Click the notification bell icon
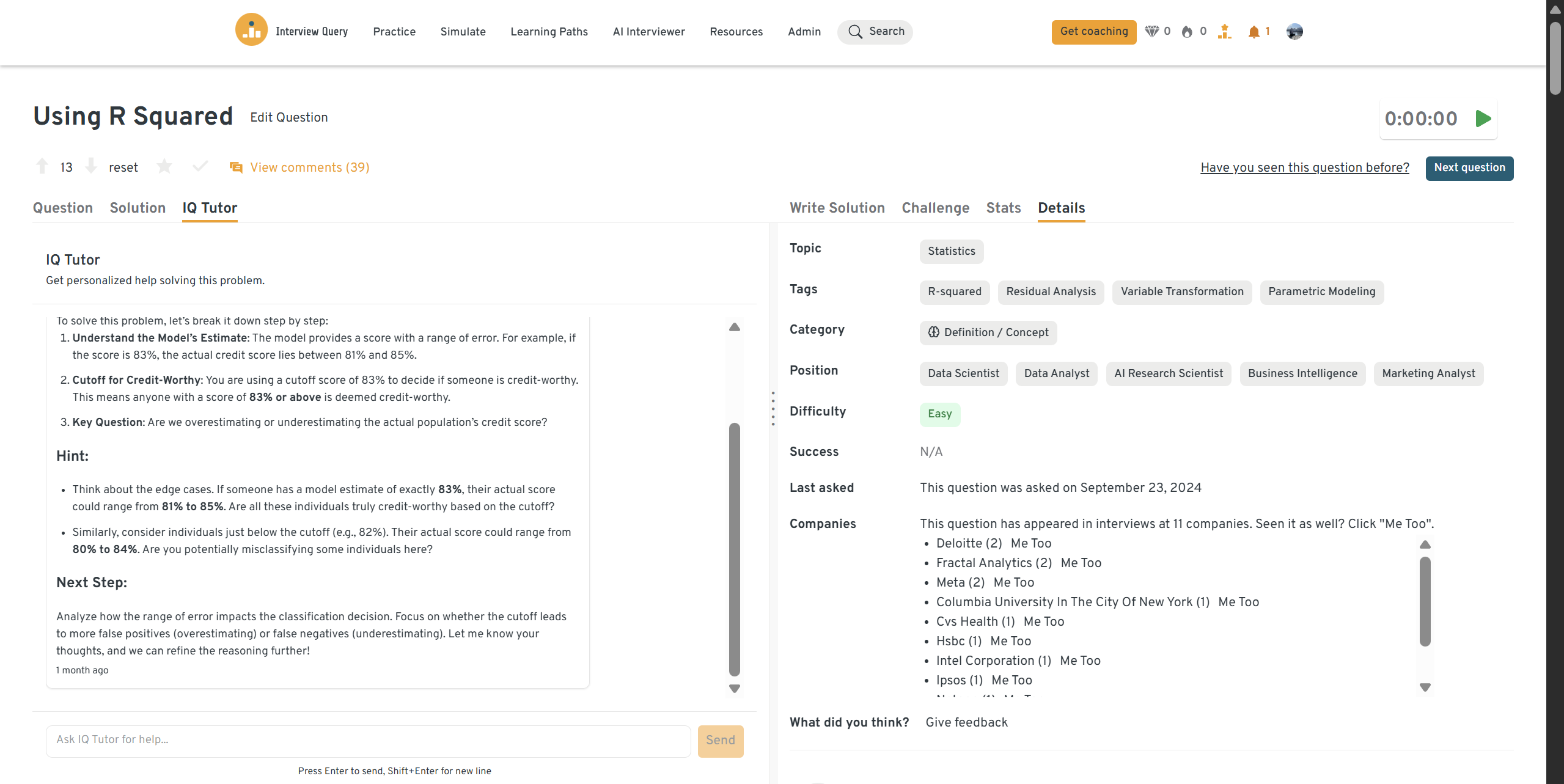This screenshot has height=784, width=1564. click(1254, 32)
